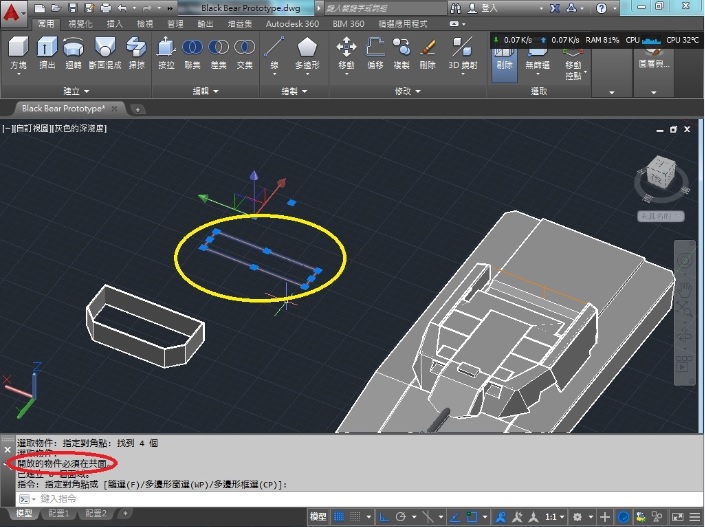Switch to the 插入 (Insert) ribbon tab

[114, 24]
